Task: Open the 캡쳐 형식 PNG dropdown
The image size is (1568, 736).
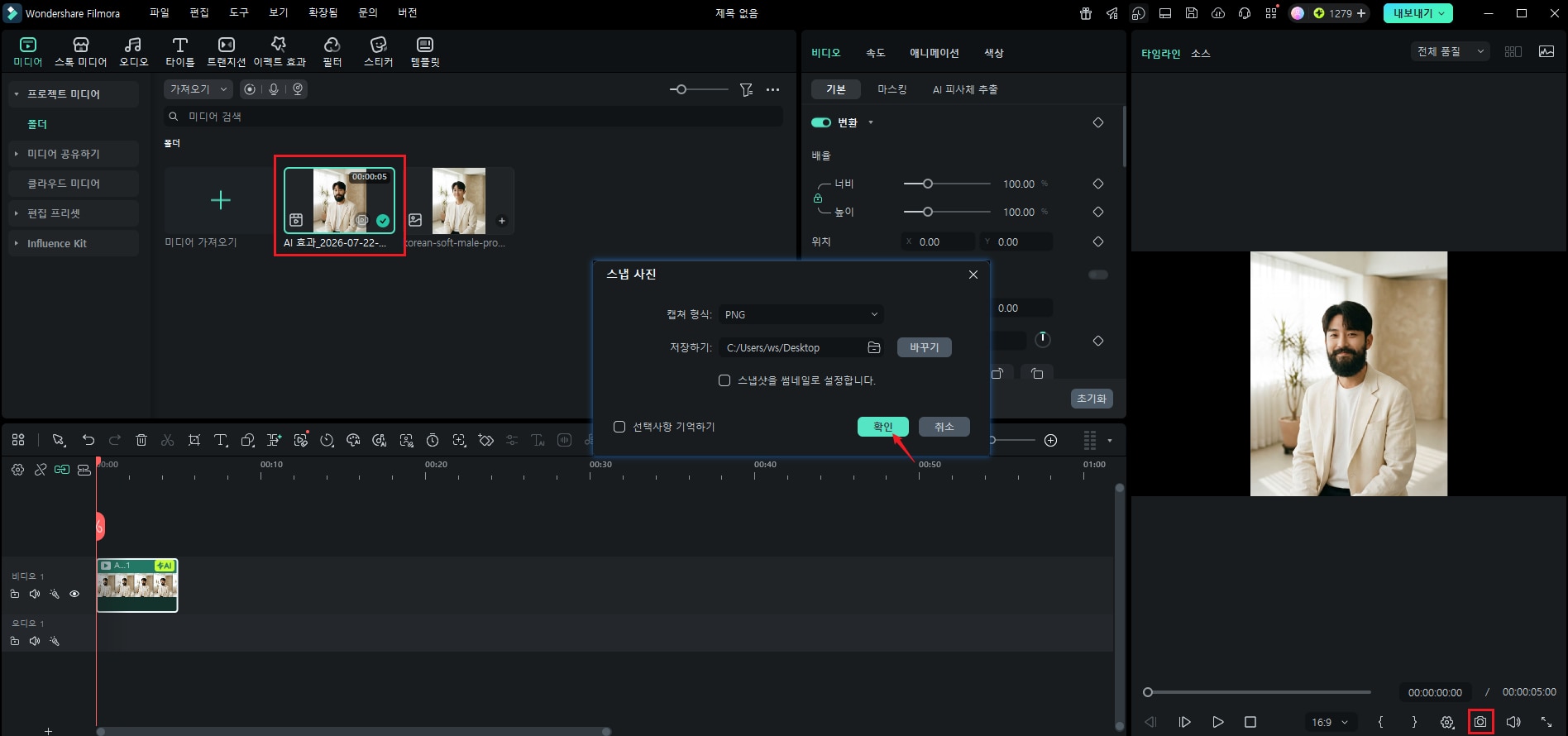Action: point(801,314)
